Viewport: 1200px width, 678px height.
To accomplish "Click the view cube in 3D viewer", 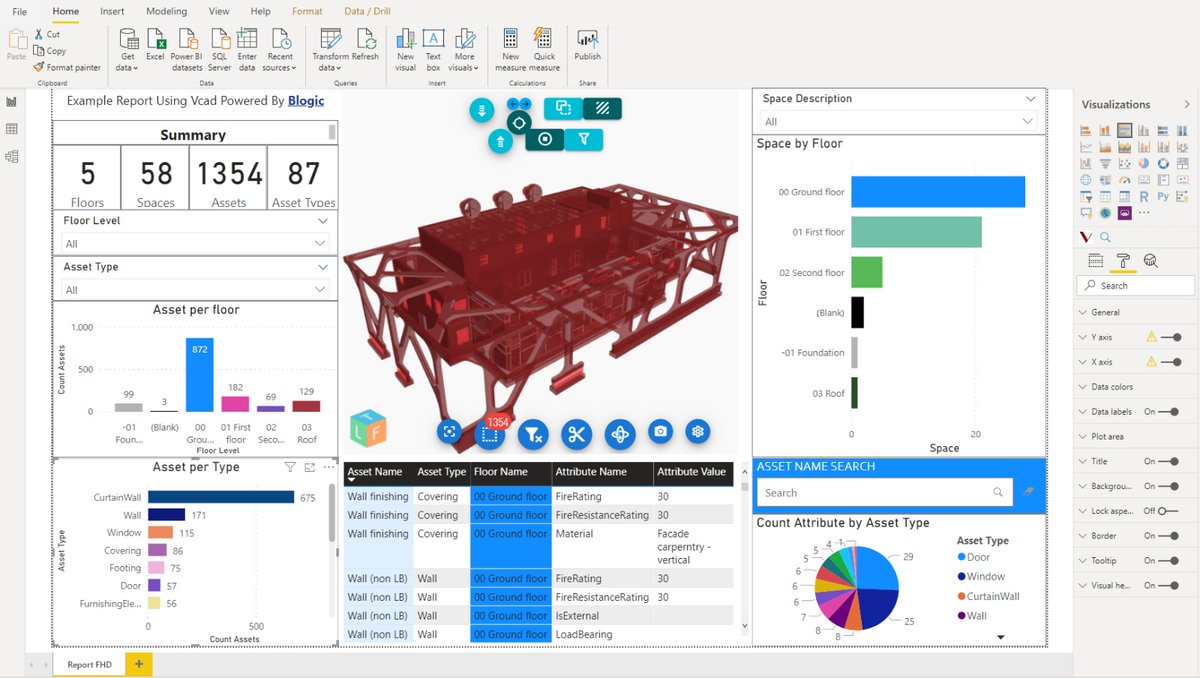I will 366,428.
